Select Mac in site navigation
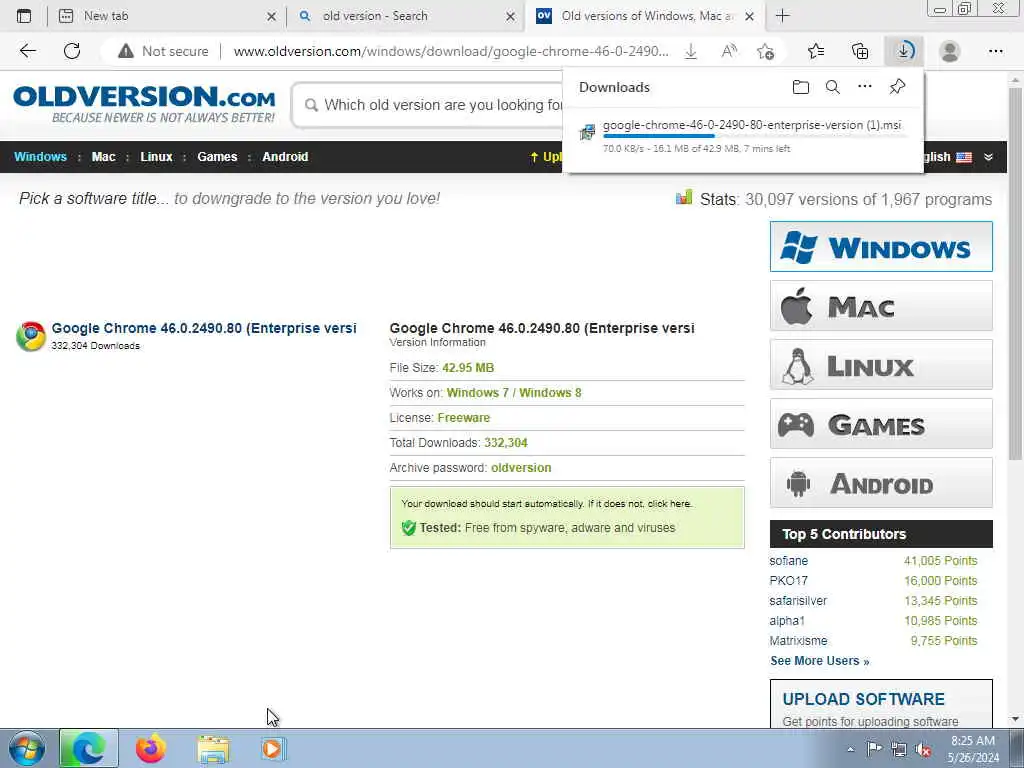This screenshot has width=1024, height=768. click(103, 157)
